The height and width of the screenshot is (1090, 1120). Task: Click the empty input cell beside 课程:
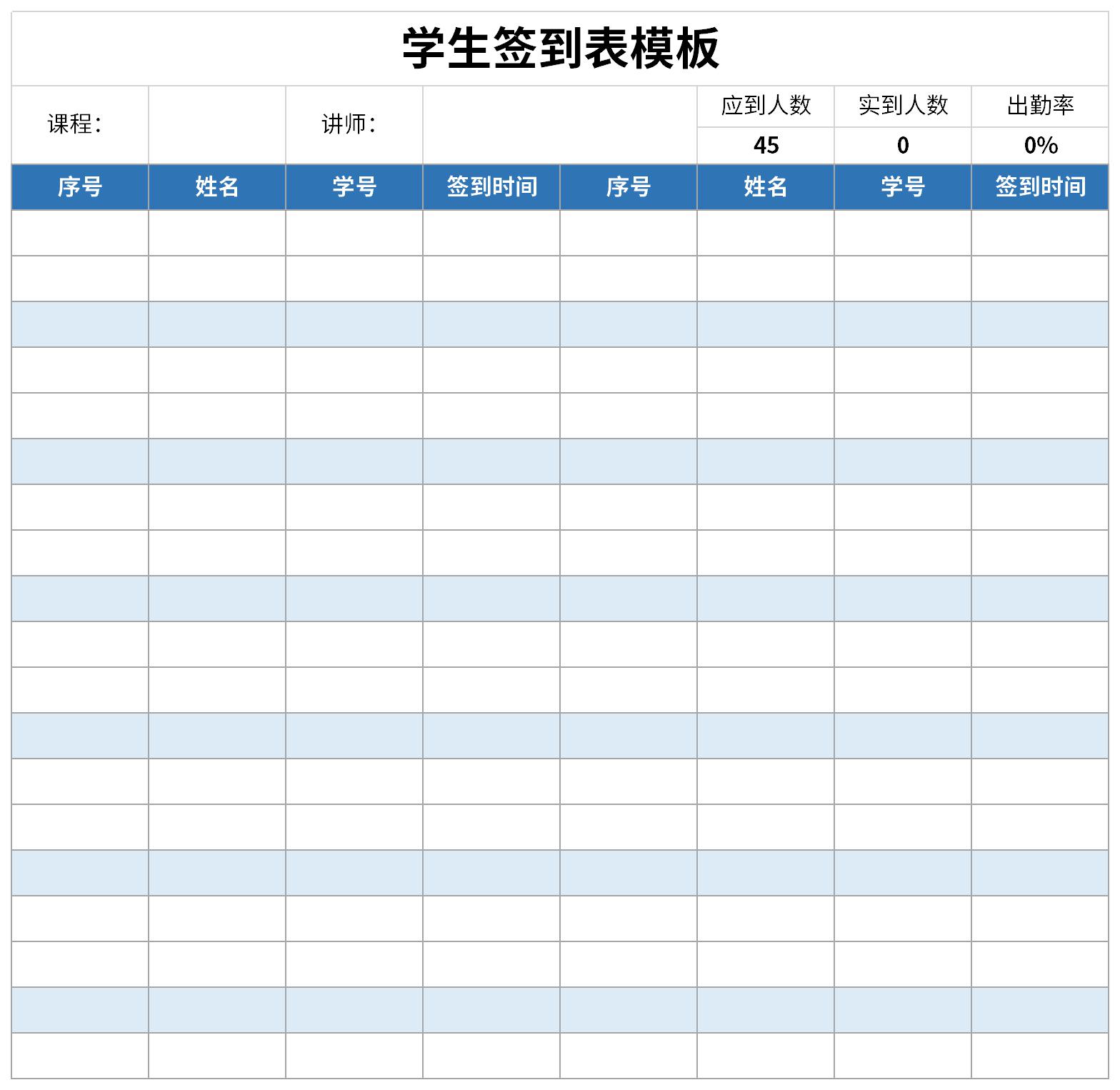216,125
